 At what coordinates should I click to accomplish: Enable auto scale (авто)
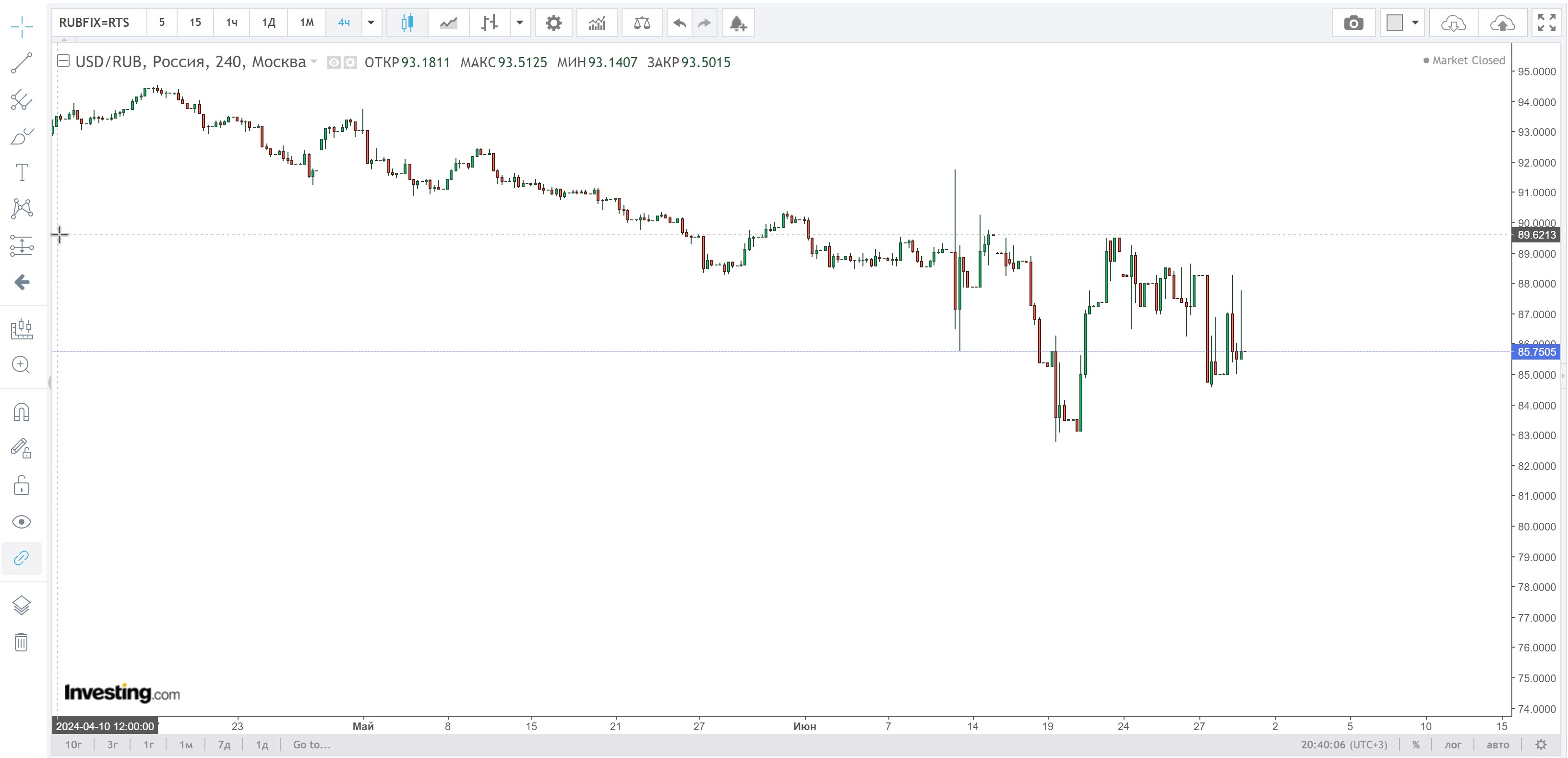[1497, 745]
